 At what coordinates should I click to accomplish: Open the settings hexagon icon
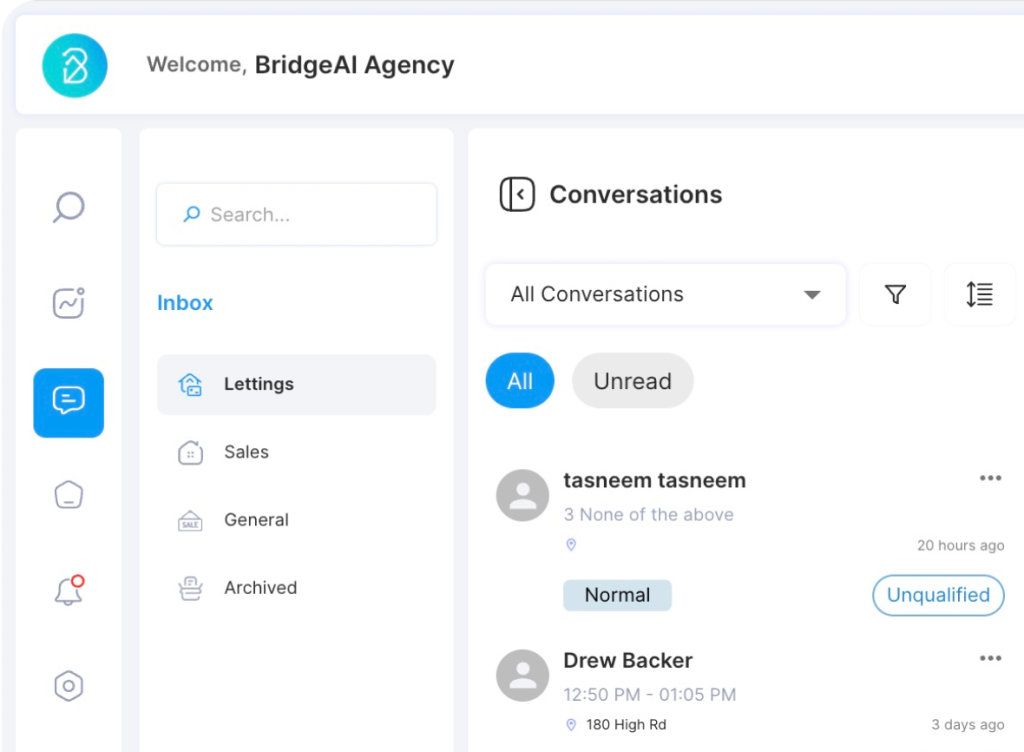click(x=68, y=686)
